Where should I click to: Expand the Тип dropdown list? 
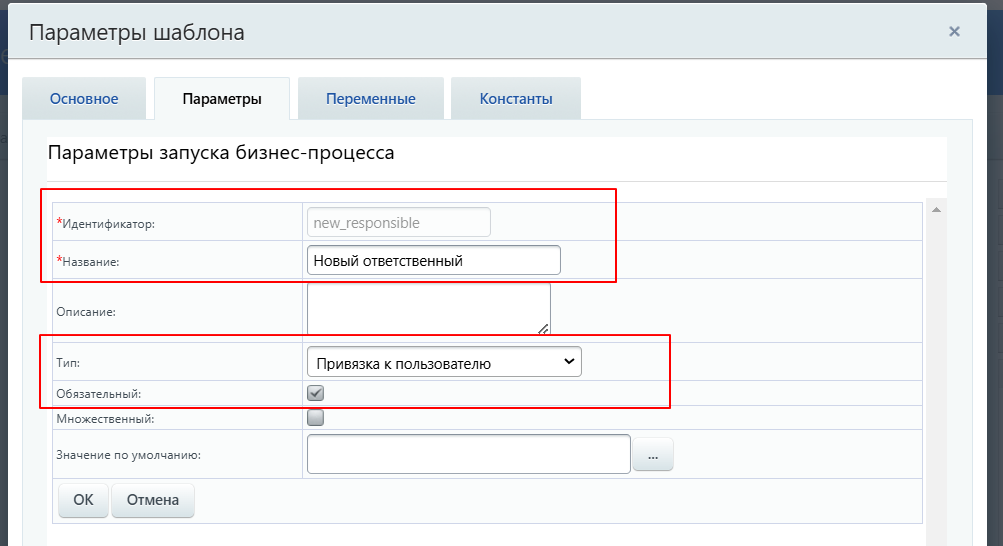pyautogui.click(x=444, y=362)
